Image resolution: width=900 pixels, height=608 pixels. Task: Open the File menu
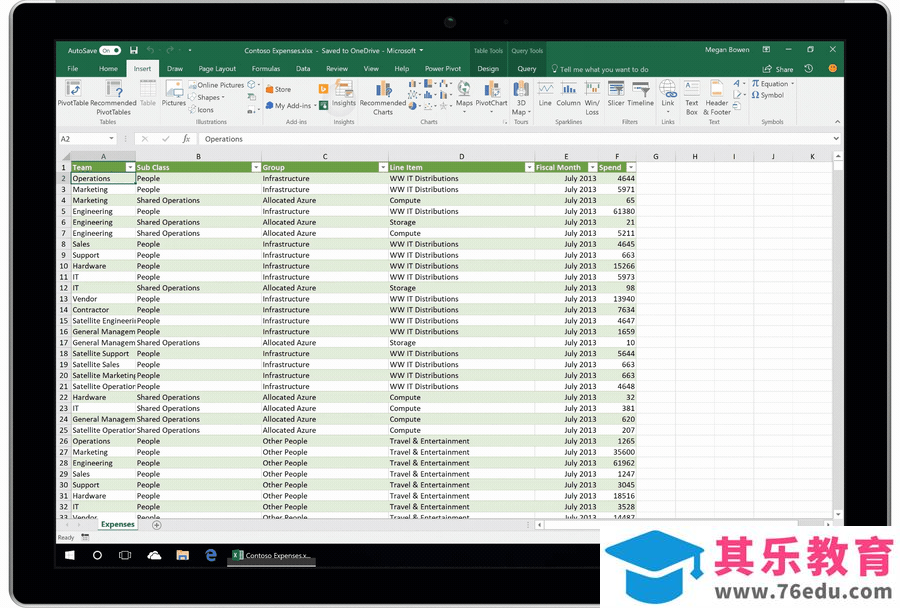[73, 69]
